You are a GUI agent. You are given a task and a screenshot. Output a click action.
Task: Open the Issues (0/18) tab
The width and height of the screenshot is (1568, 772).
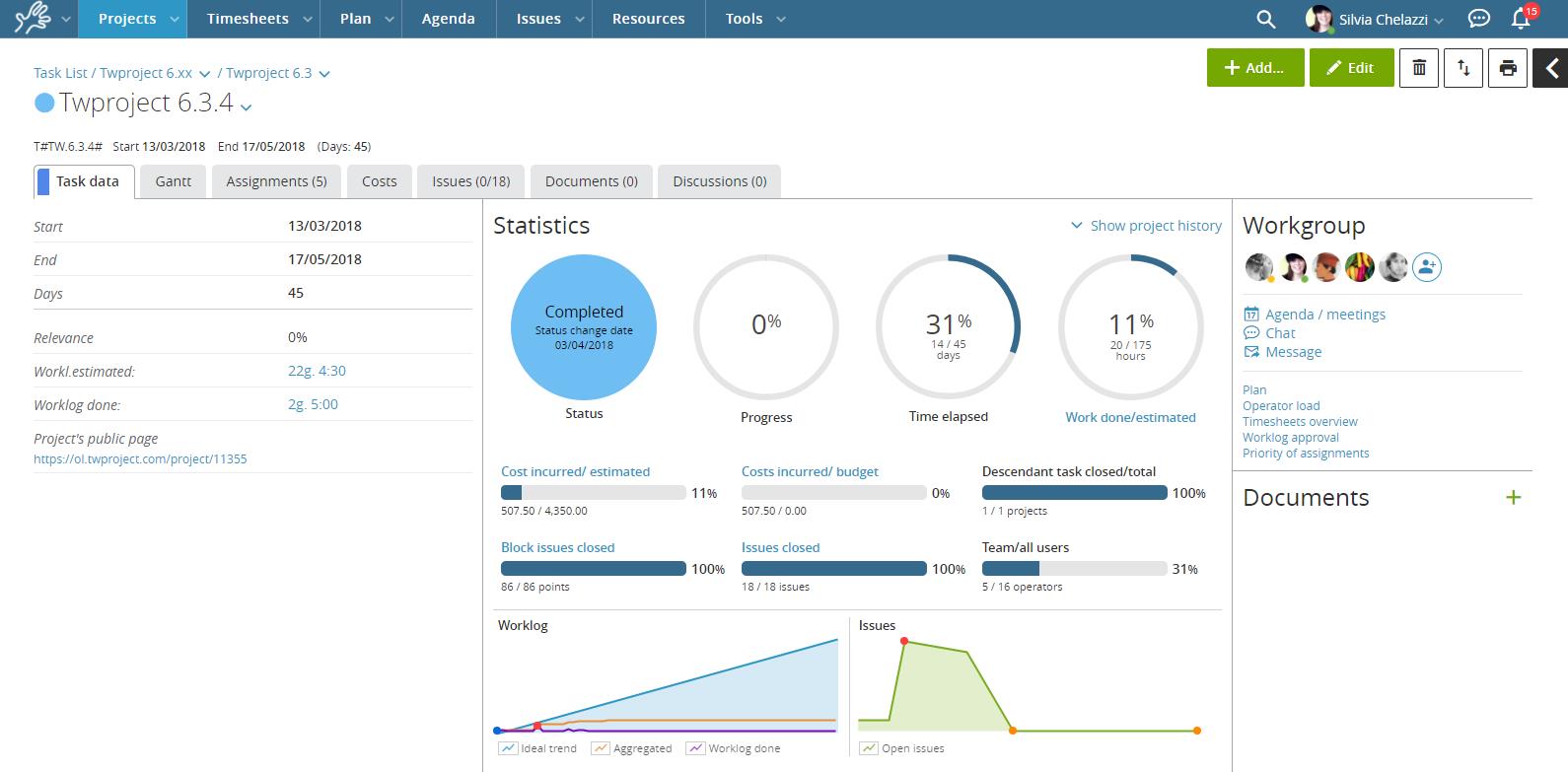(x=470, y=181)
